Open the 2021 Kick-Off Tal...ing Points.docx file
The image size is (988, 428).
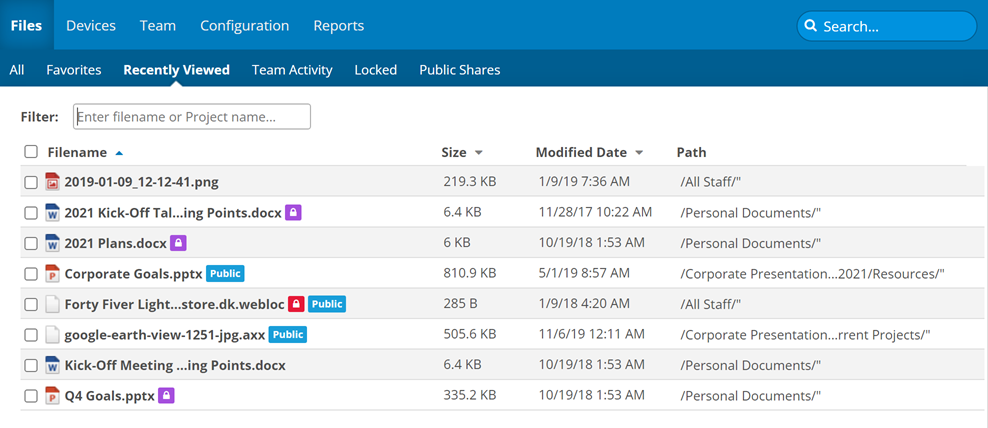click(171, 212)
